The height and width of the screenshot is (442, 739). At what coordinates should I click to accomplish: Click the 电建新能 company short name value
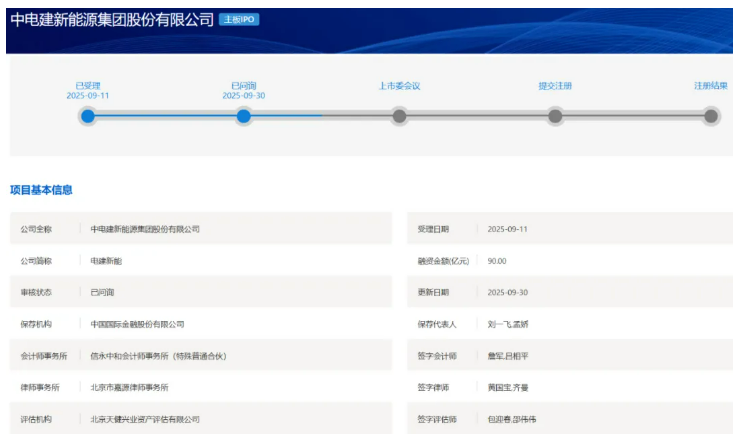point(106,261)
